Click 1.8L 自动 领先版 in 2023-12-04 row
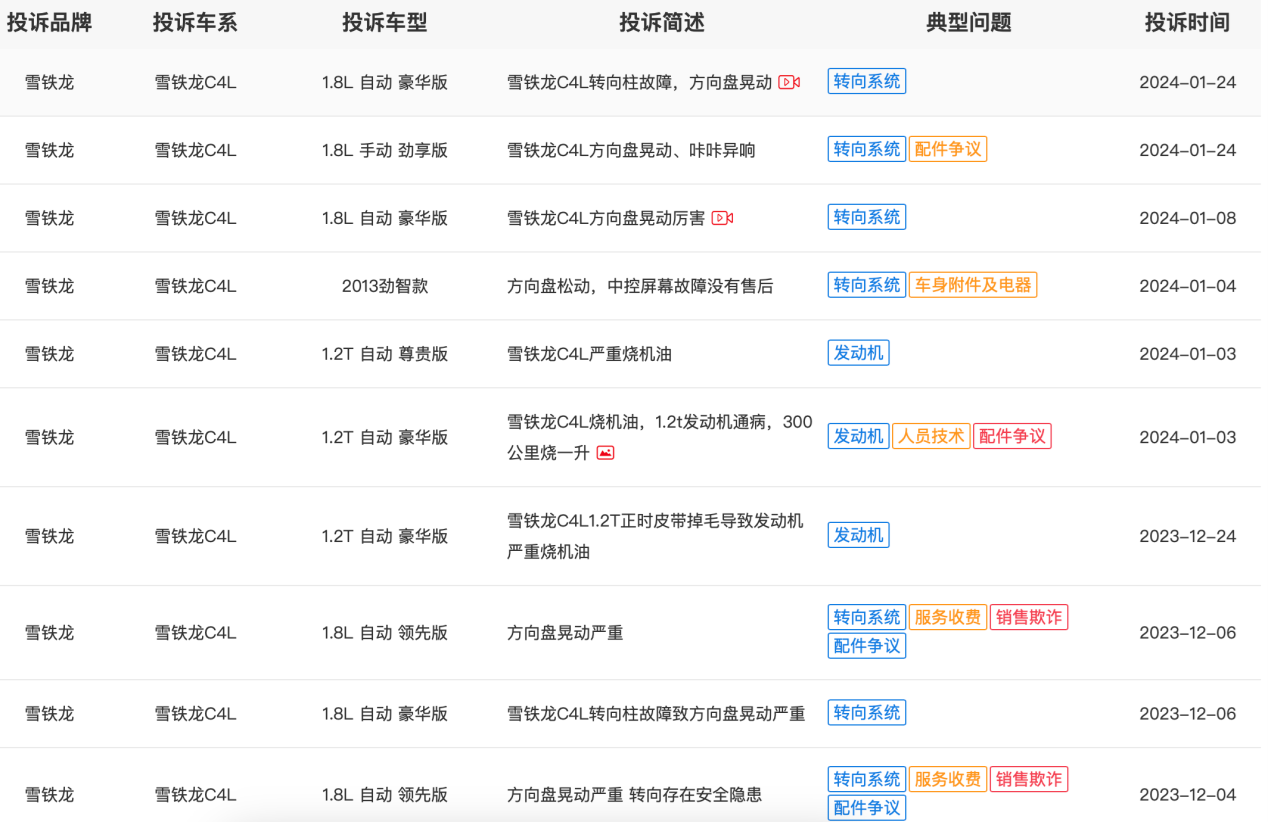The image size is (1268, 822). click(x=385, y=795)
